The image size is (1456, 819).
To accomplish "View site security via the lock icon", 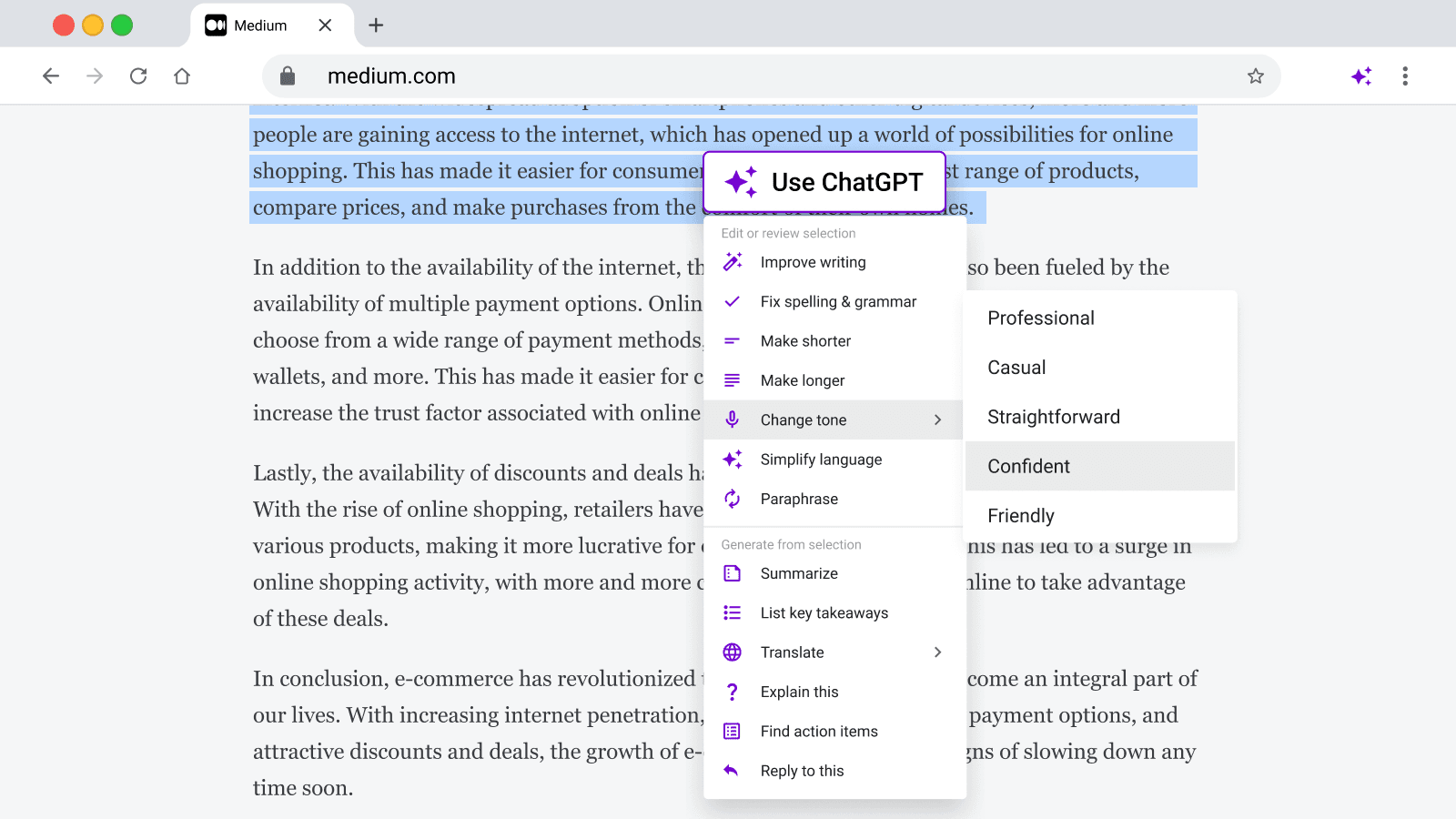I will (x=288, y=76).
